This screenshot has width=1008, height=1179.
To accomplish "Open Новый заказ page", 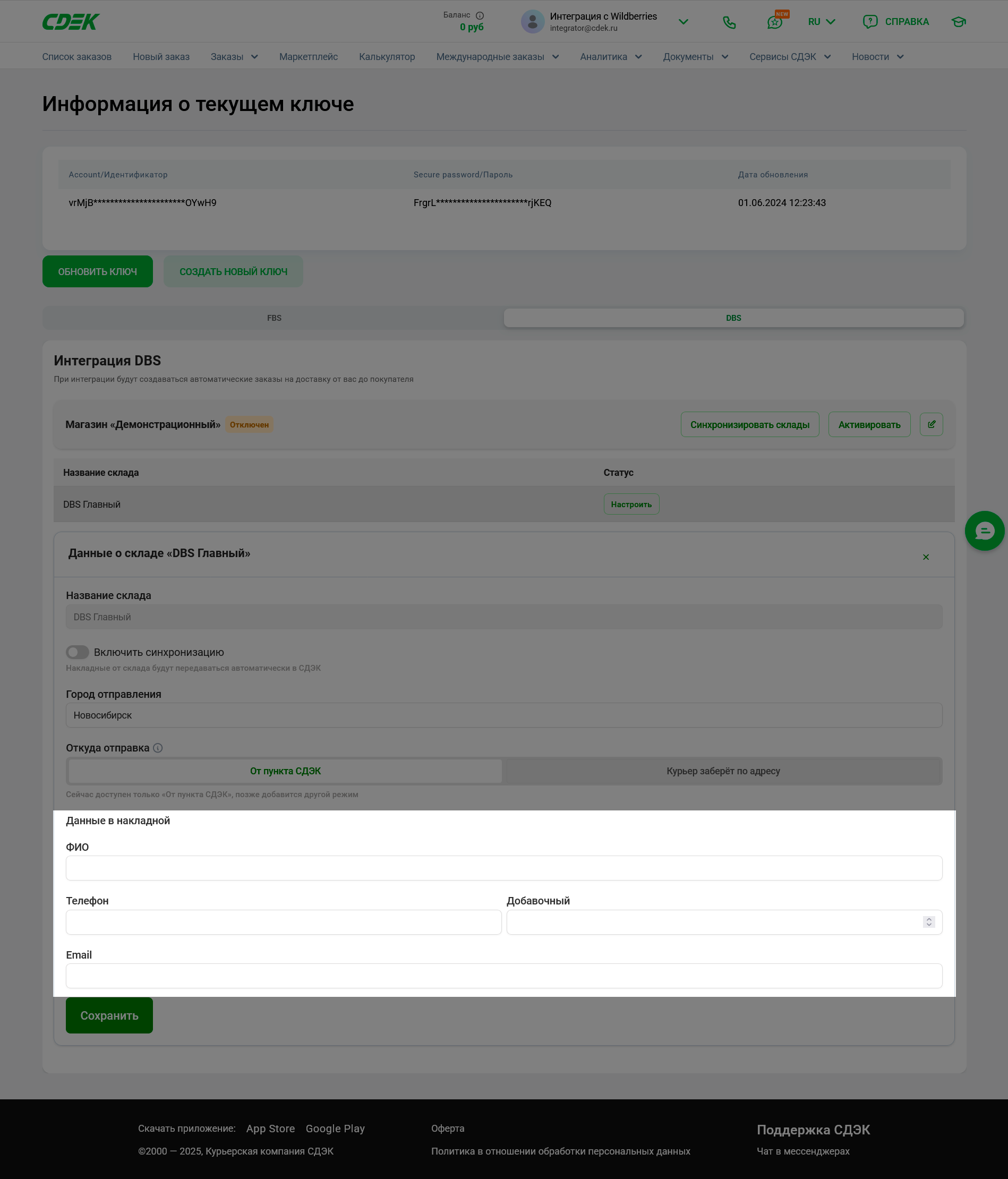I will (x=161, y=57).
